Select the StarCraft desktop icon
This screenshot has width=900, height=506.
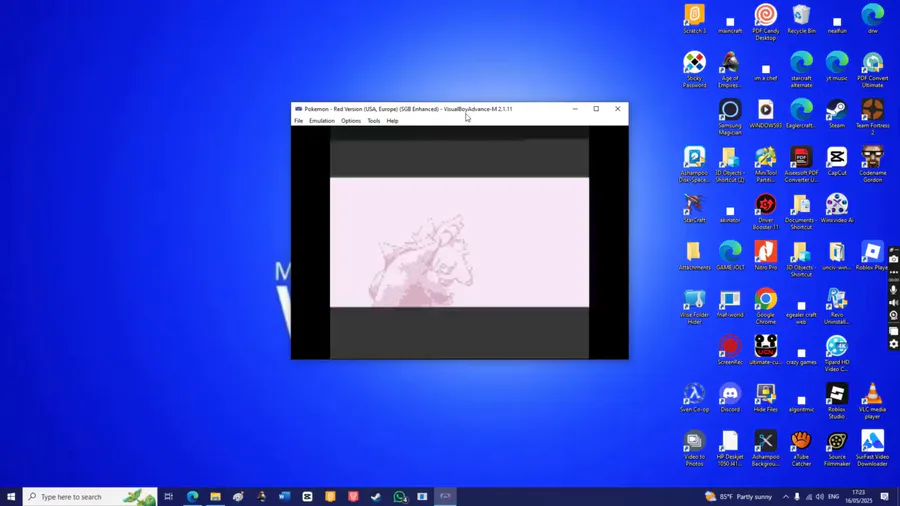point(695,209)
